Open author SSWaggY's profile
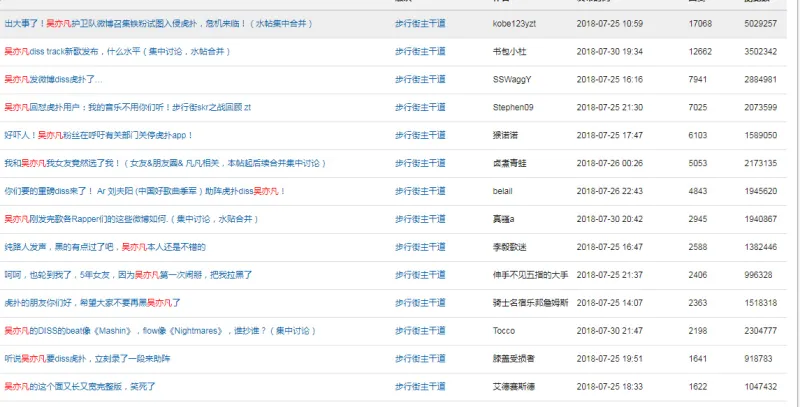800x407 pixels. (x=512, y=78)
